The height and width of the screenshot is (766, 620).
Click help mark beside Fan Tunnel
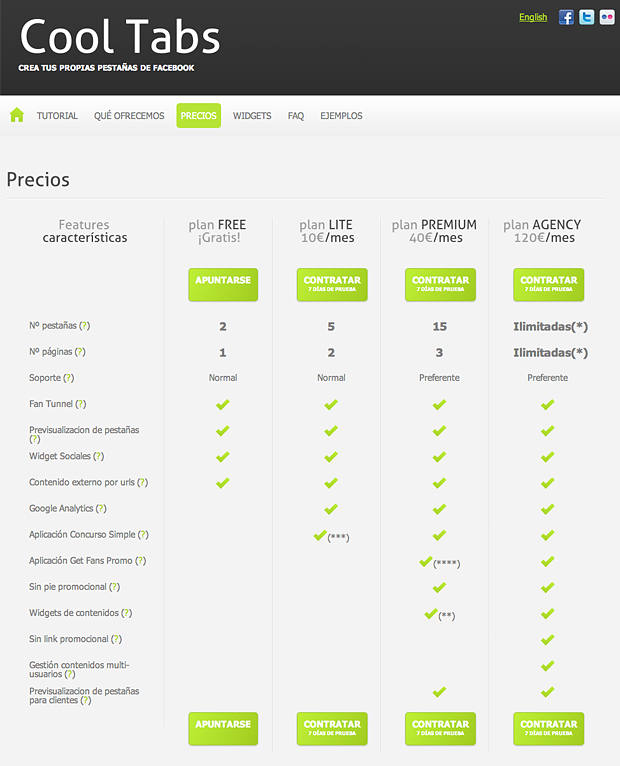[80, 404]
